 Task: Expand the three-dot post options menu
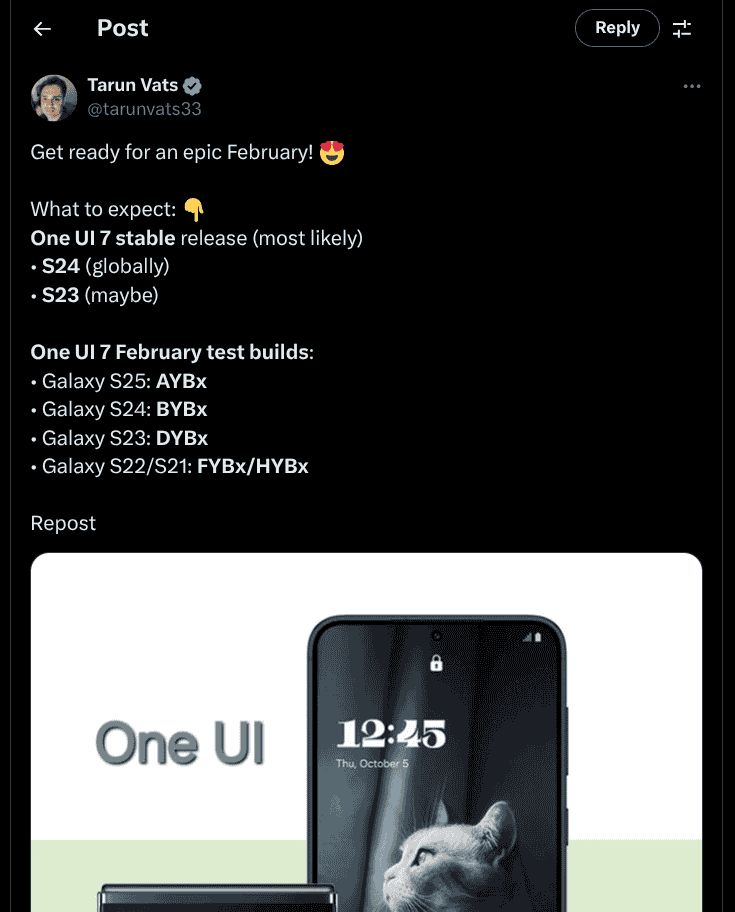point(692,86)
